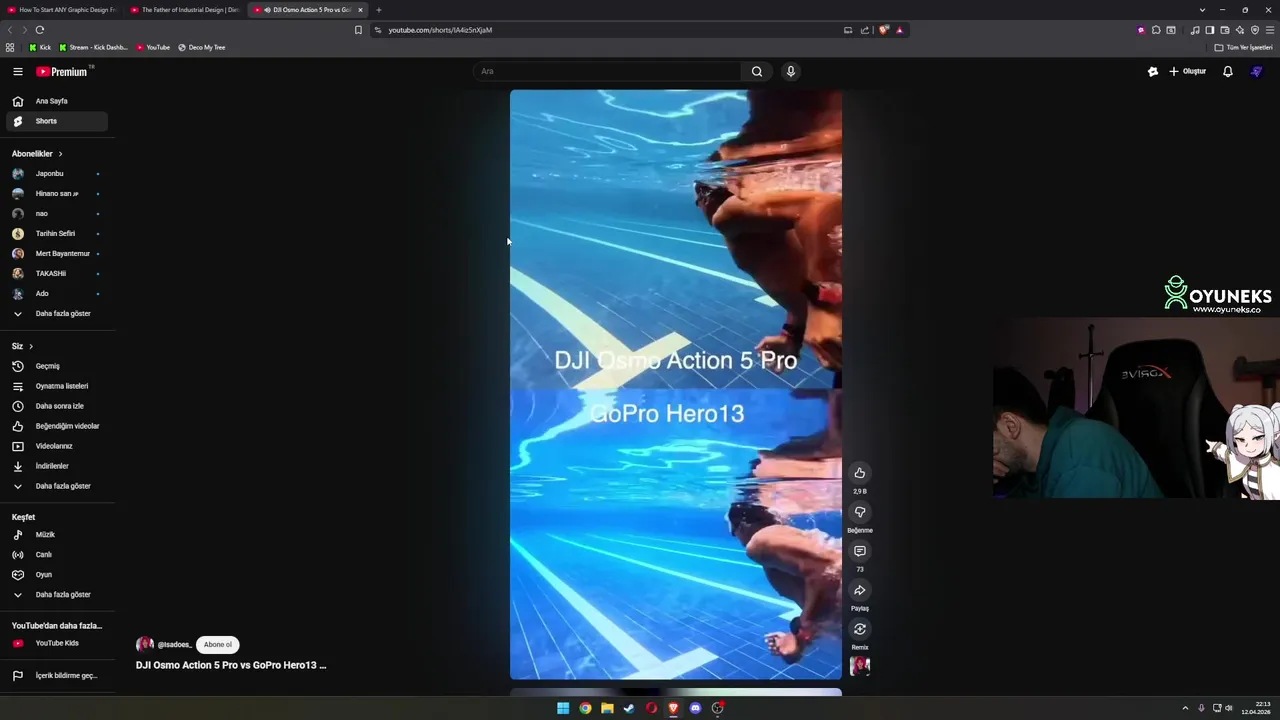The width and height of the screenshot is (1280, 720).
Task: Open Canlı live section
Action: pyautogui.click(x=57, y=555)
